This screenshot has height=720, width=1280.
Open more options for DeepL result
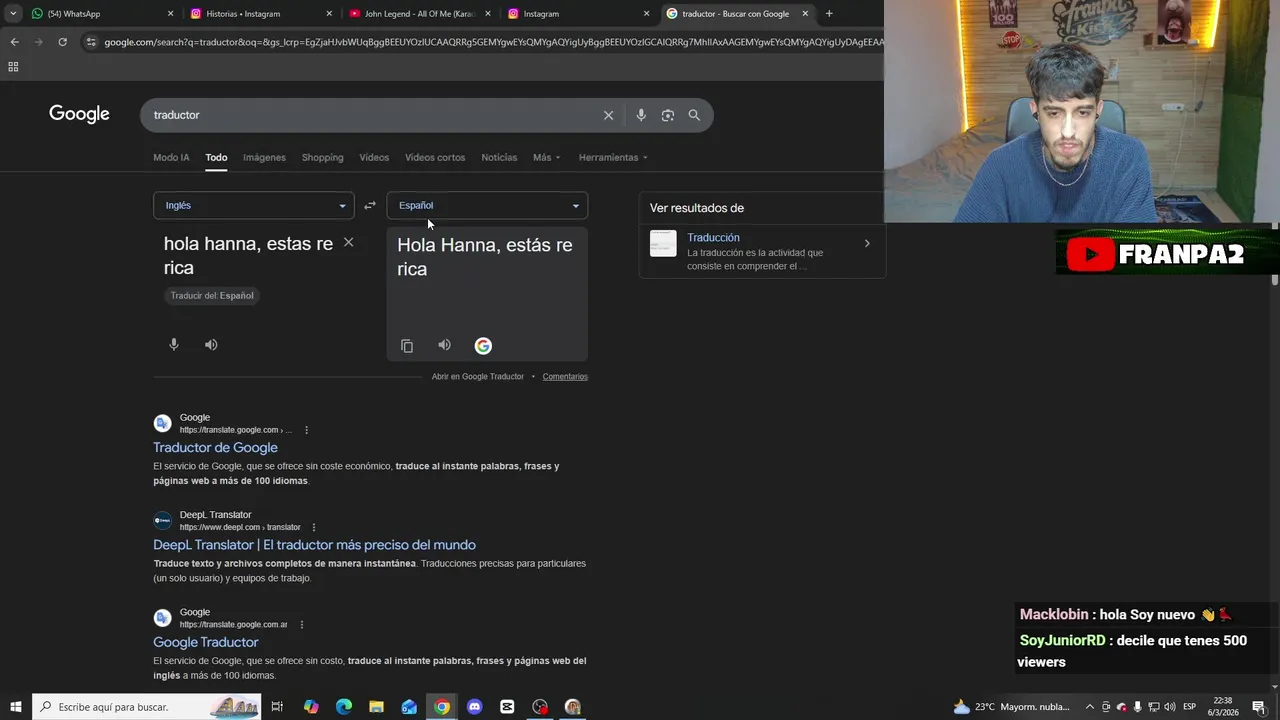tap(314, 527)
